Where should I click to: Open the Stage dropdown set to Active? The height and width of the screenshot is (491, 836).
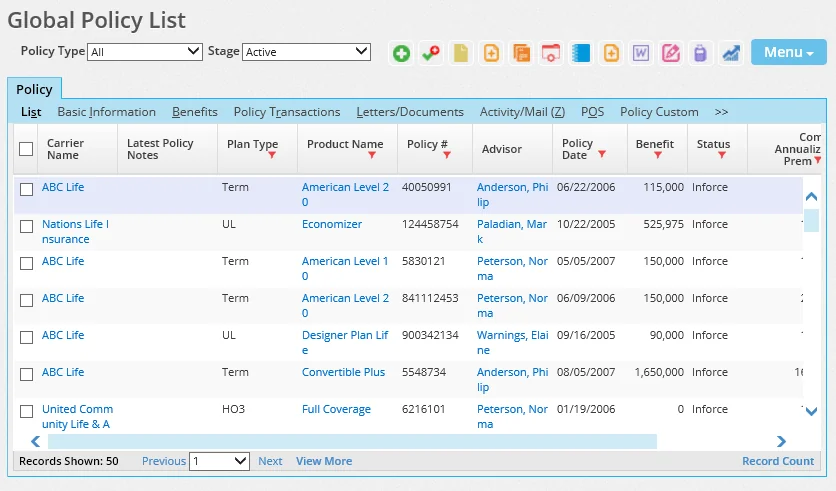tap(306, 51)
